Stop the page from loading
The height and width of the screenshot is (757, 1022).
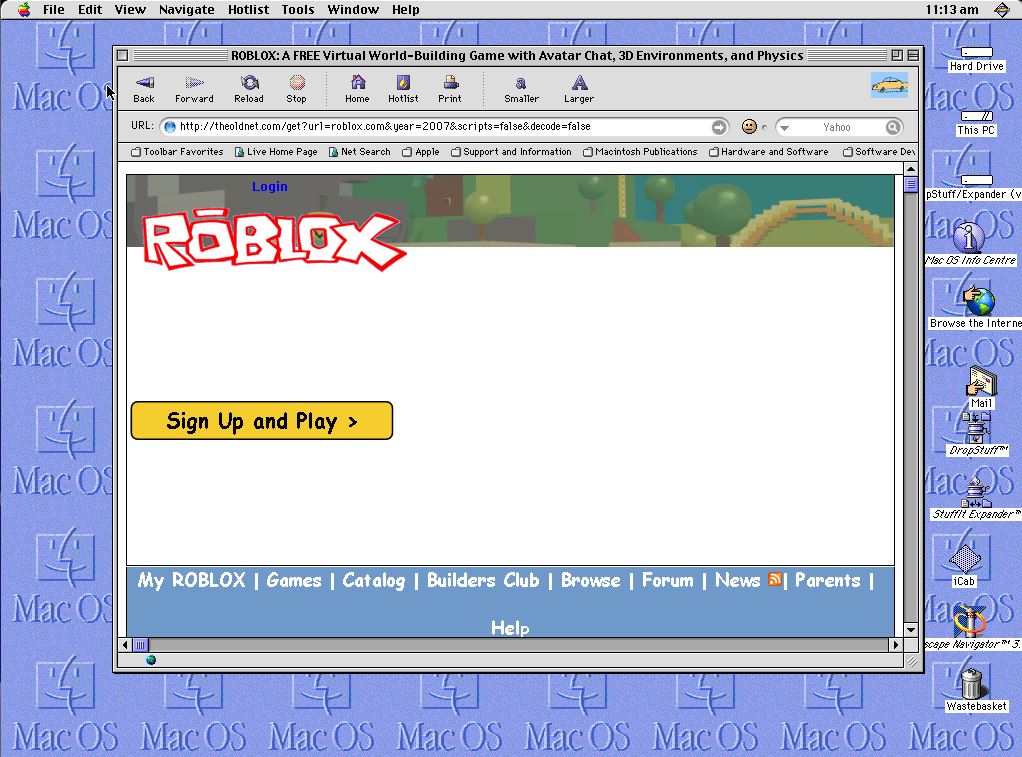(297, 84)
